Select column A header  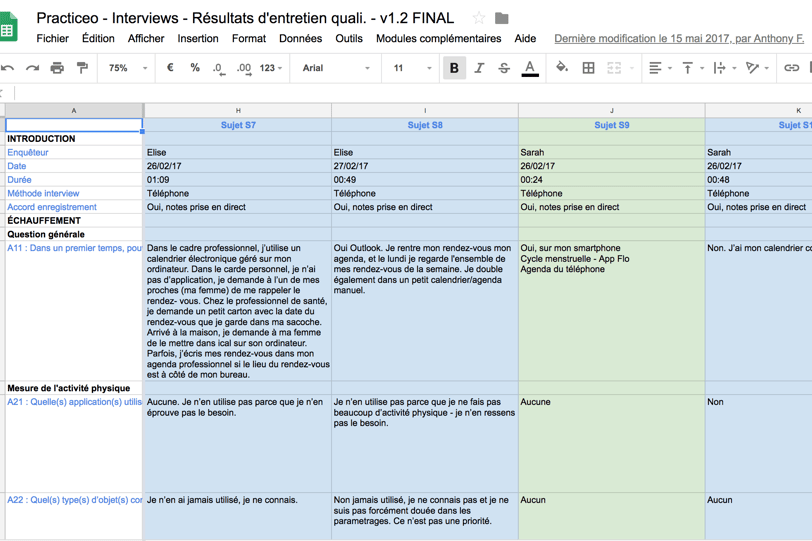pyautogui.click(x=74, y=110)
